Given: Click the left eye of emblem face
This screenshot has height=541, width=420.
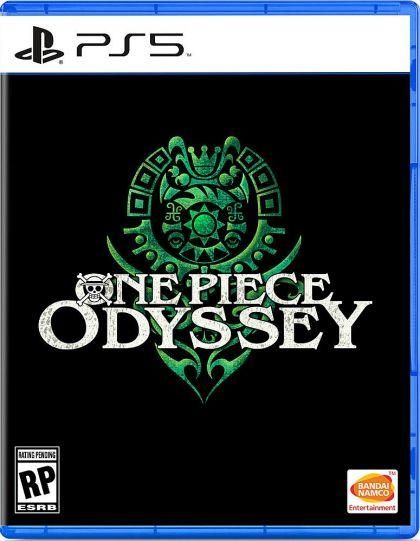Looking at the screenshot, I should (175, 239).
